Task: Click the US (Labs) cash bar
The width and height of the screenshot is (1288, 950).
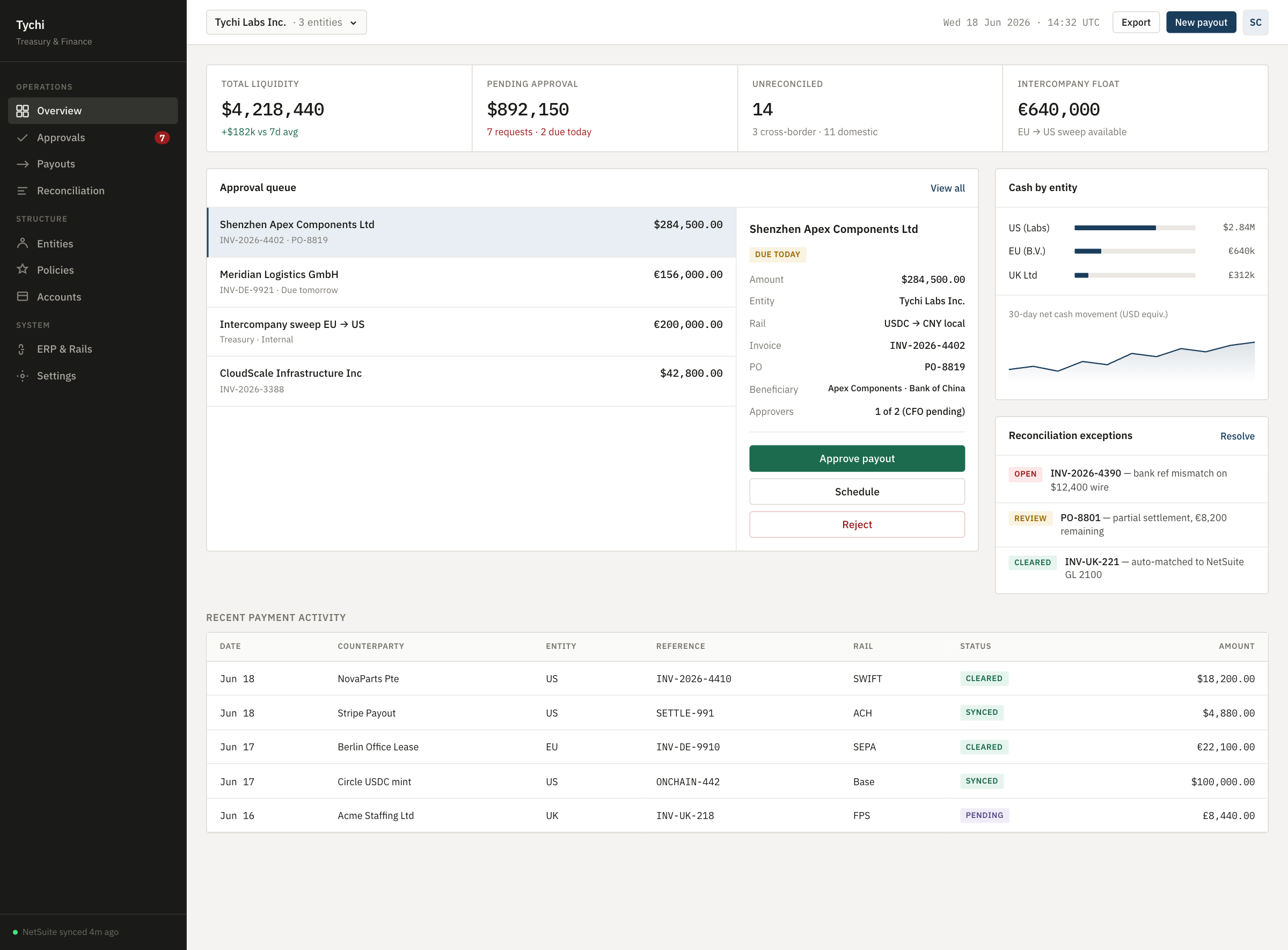Action: coord(1135,228)
